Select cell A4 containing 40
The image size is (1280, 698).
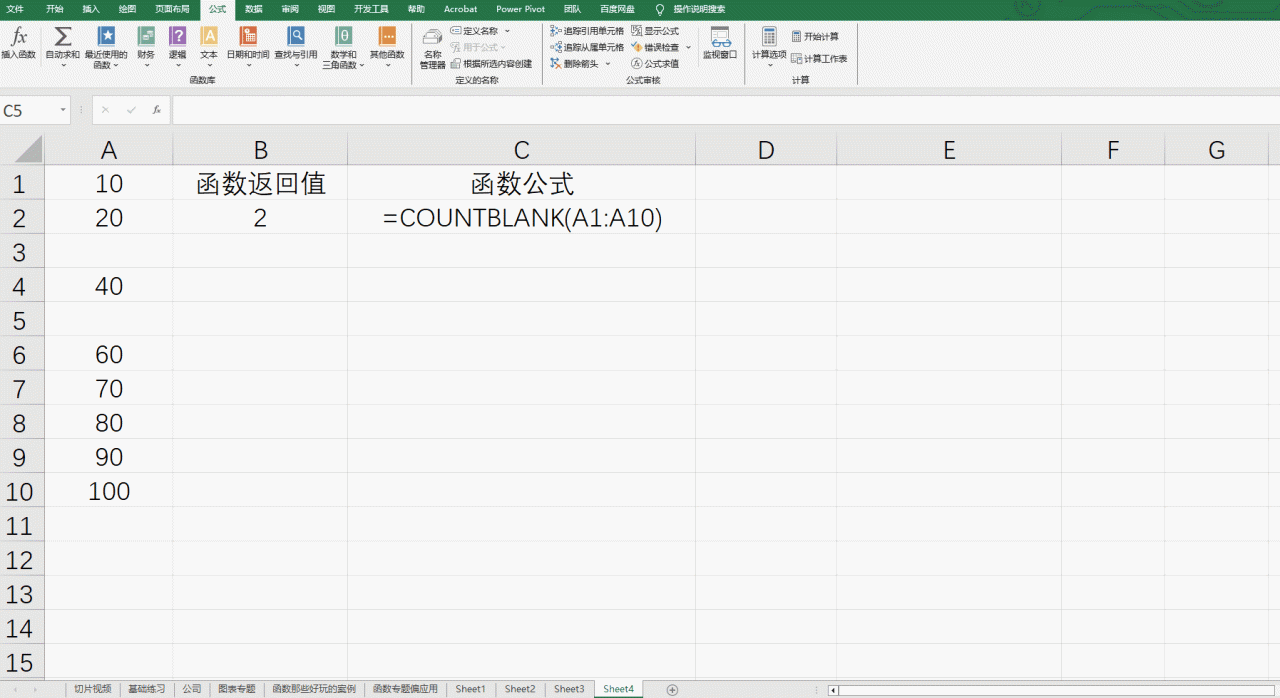109,286
